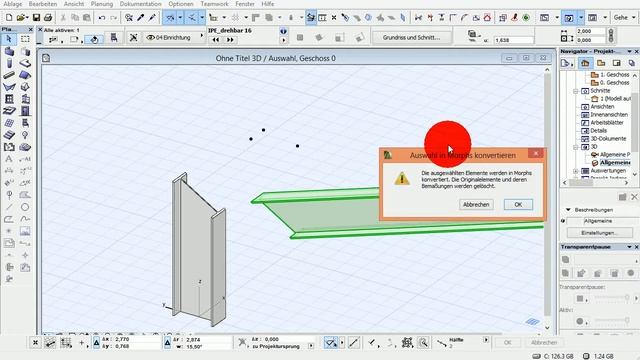Select the Beam tool in toolbox

click(9, 75)
